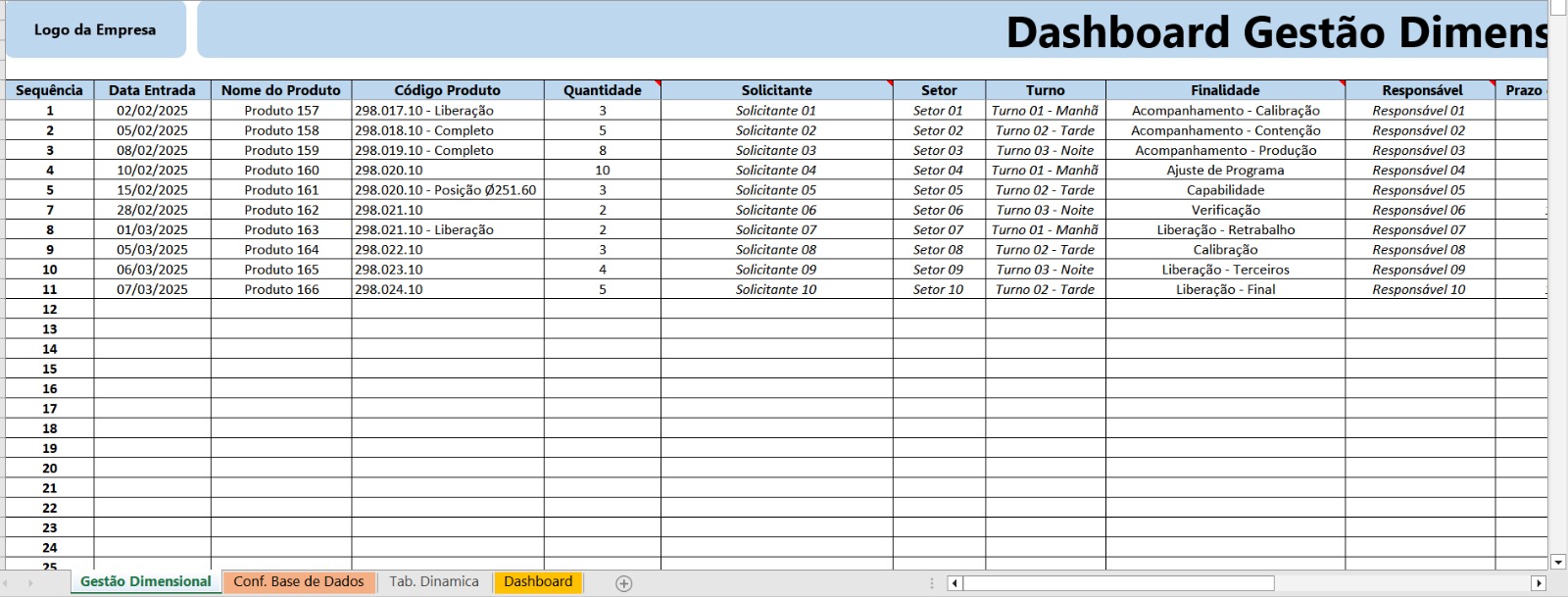This screenshot has height=597, width=1568.
Task: Select the Solicitante column header cell
Action: (x=776, y=90)
